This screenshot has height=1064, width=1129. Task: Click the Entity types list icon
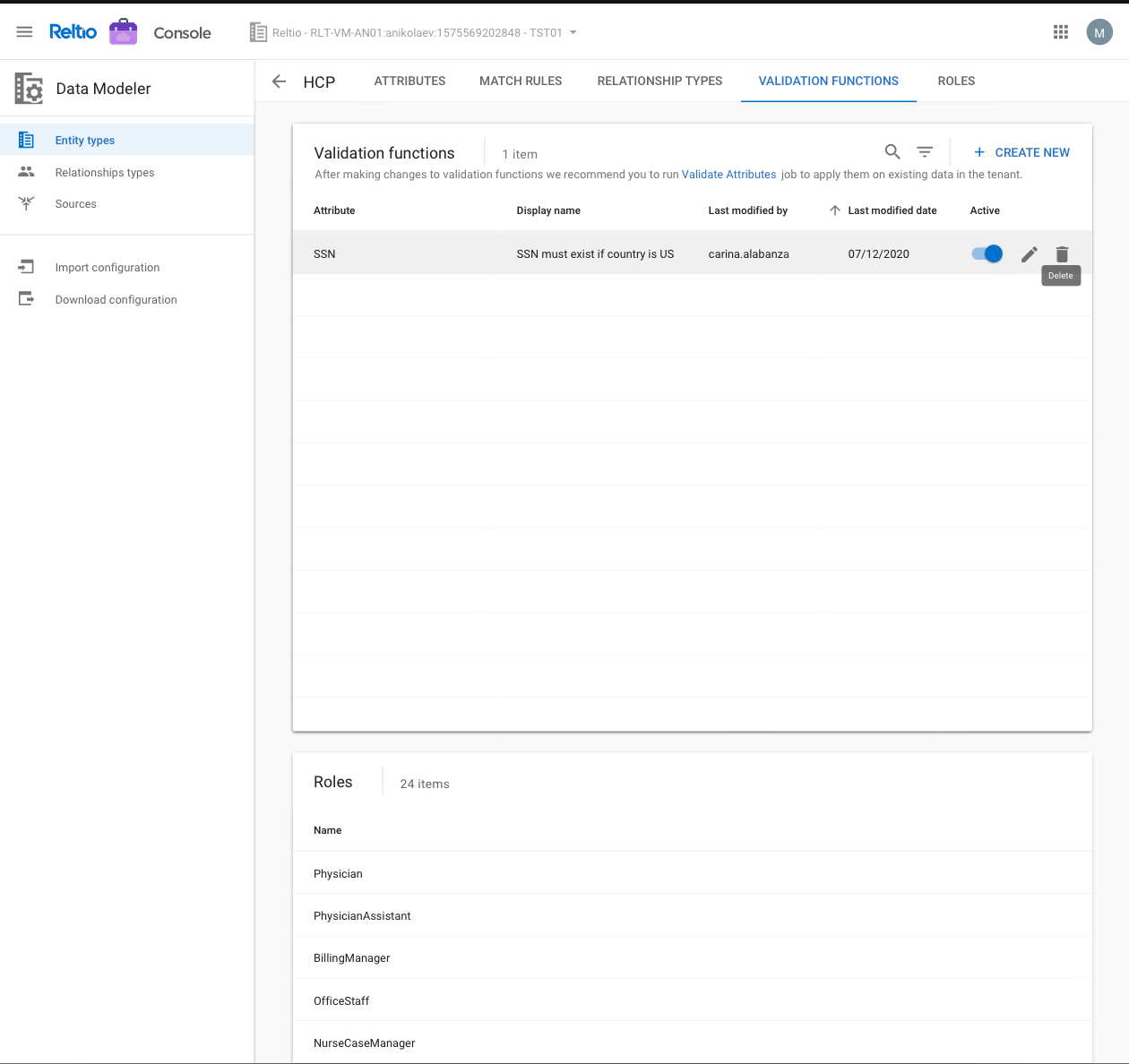[26, 140]
